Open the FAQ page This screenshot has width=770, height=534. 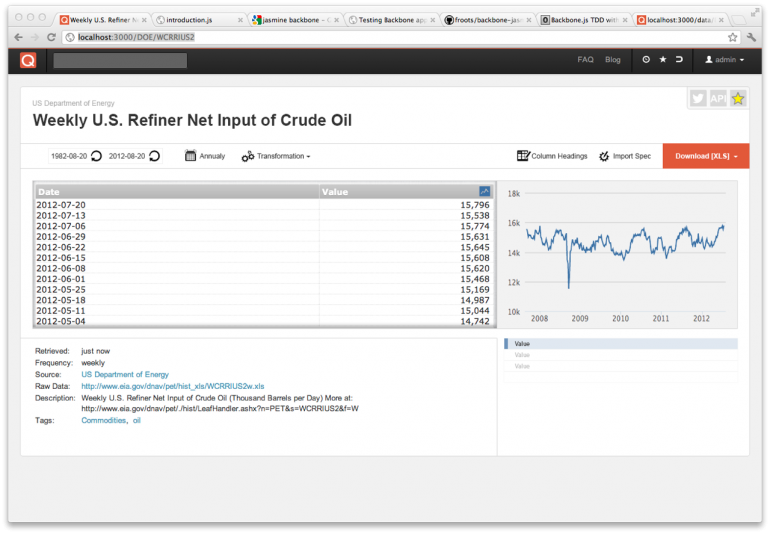[x=585, y=59]
